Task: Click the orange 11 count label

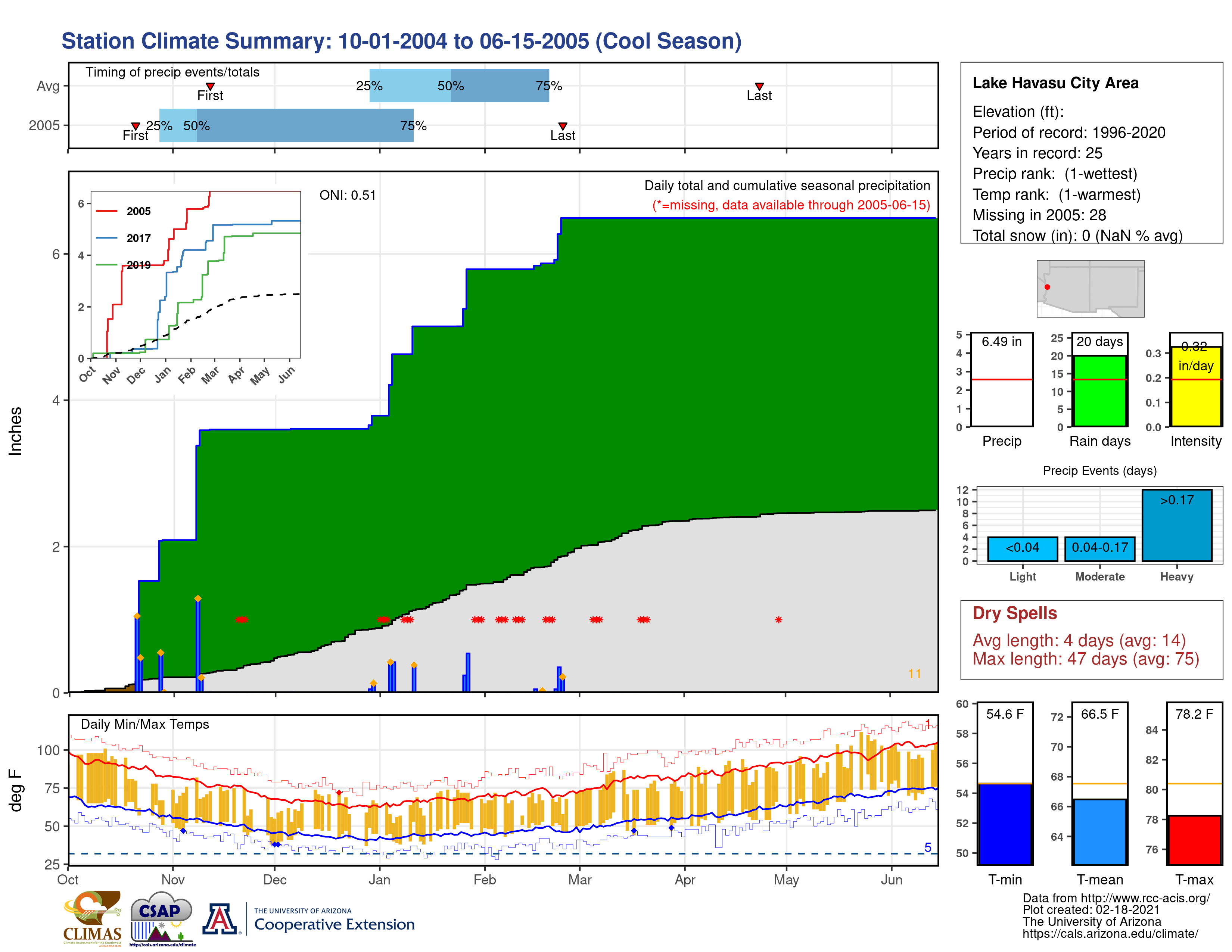Action: [914, 674]
